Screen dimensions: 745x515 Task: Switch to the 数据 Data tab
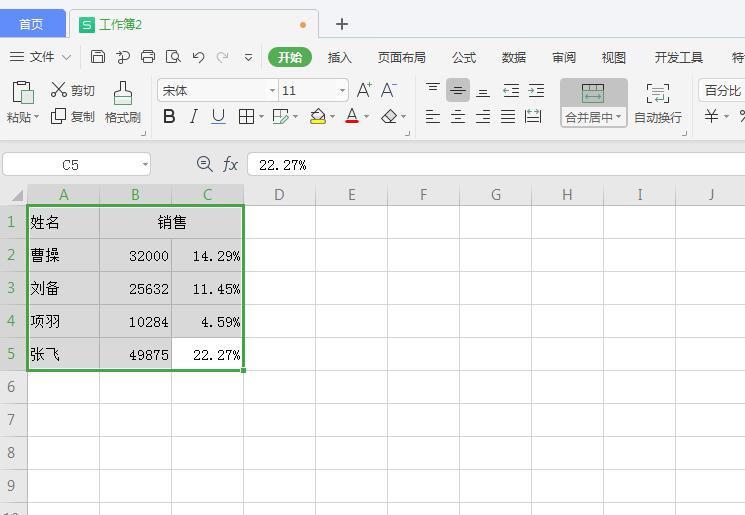click(x=514, y=57)
